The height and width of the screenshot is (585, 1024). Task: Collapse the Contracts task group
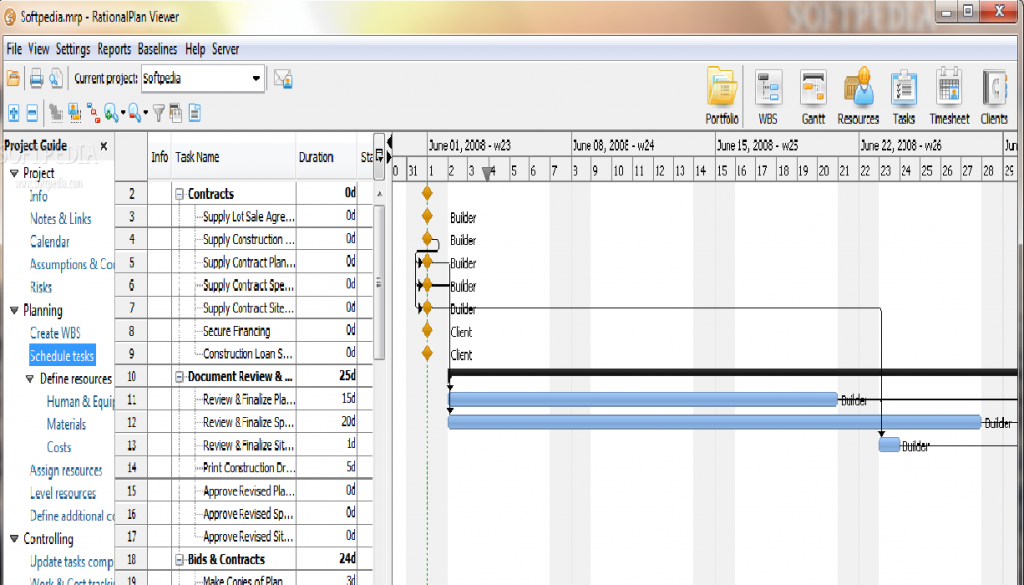[177, 193]
